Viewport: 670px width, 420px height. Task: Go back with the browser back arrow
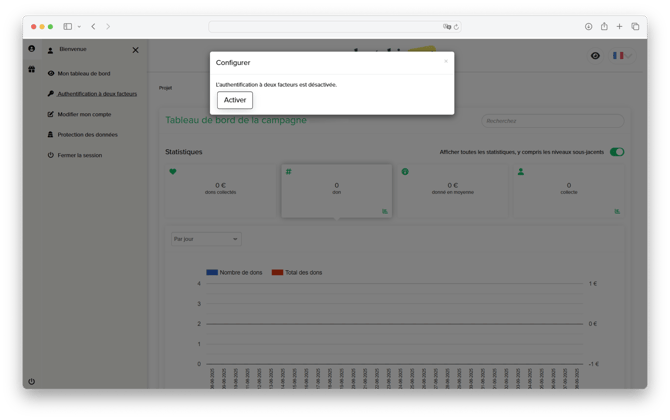click(93, 26)
